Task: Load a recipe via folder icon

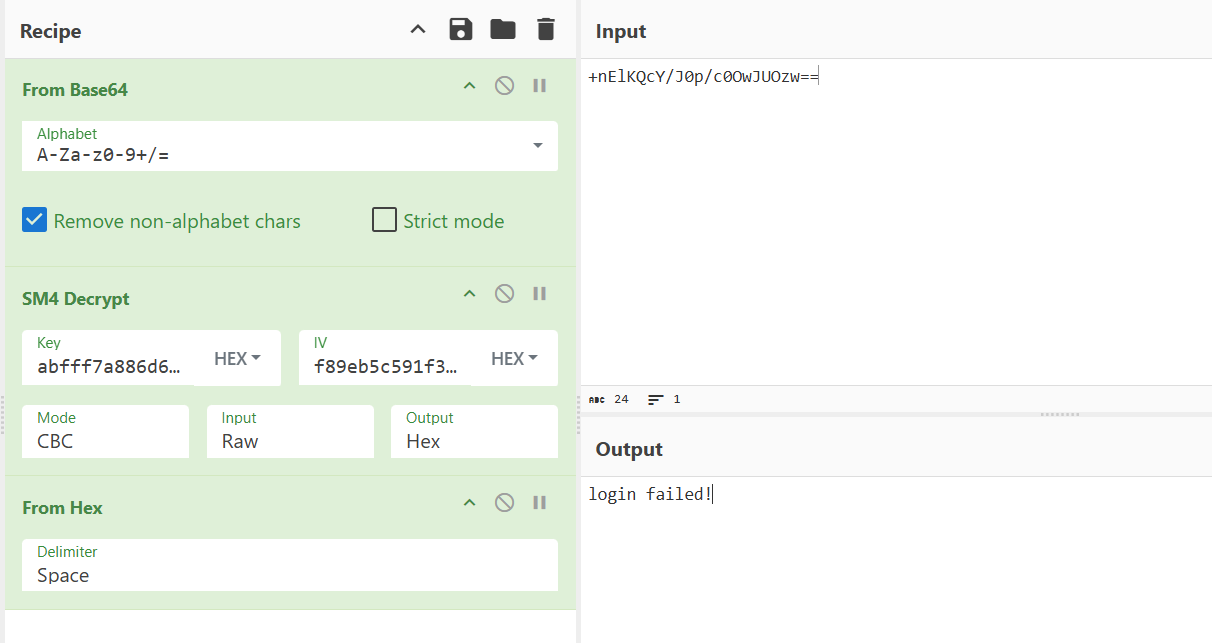Action: pyautogui.click(x=503, y=30)
